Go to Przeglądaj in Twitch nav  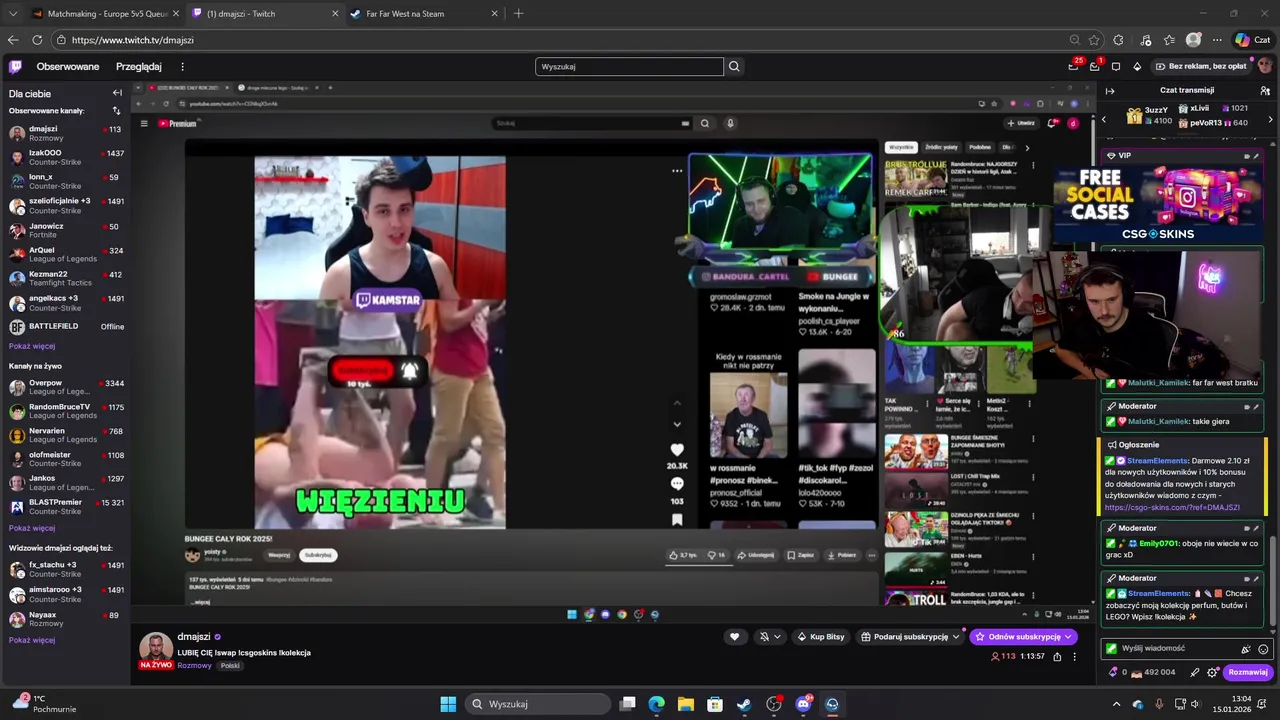click(x=139, y=67)
